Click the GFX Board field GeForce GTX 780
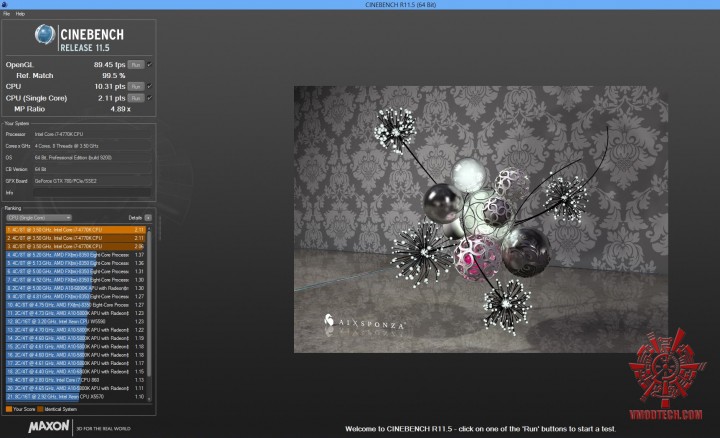Screen dimensions: 720x438 92,181
